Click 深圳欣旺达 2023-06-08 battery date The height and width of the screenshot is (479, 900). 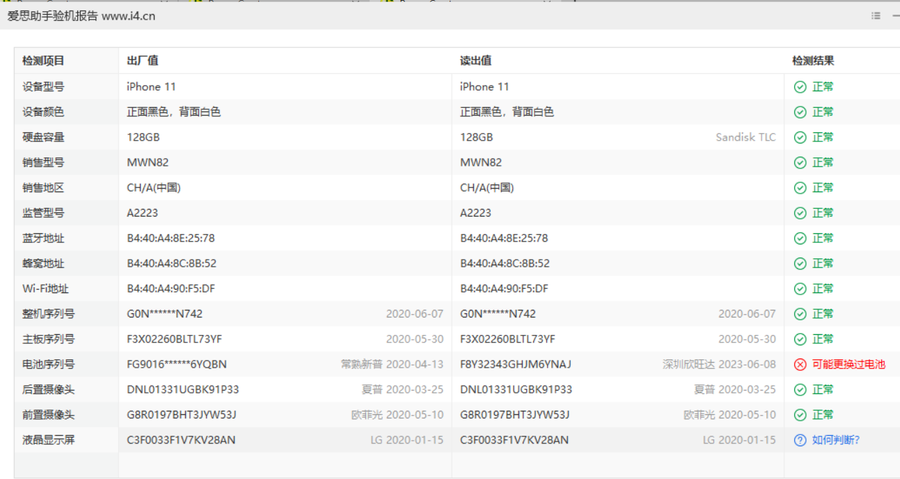click(x=719, y=365)
